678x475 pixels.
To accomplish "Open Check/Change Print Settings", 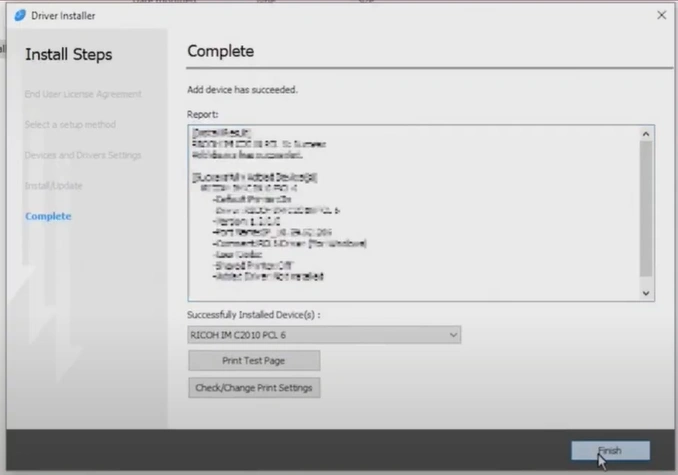I will tap(254, 388).
